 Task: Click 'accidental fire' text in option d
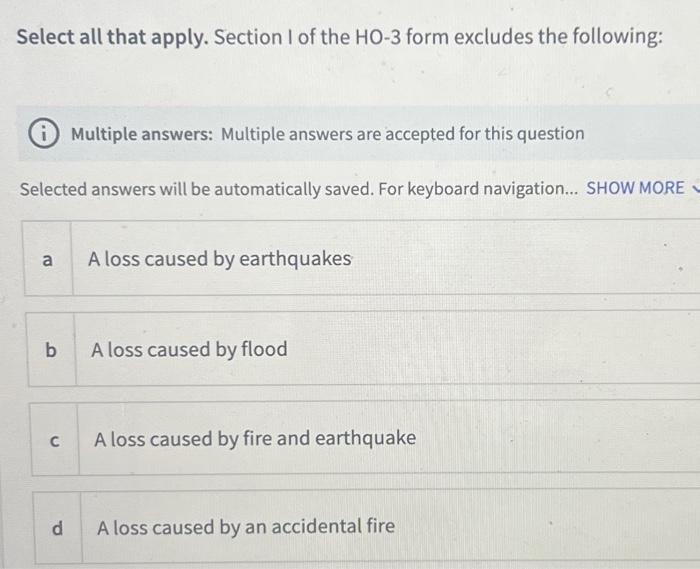tap(333, 527)
